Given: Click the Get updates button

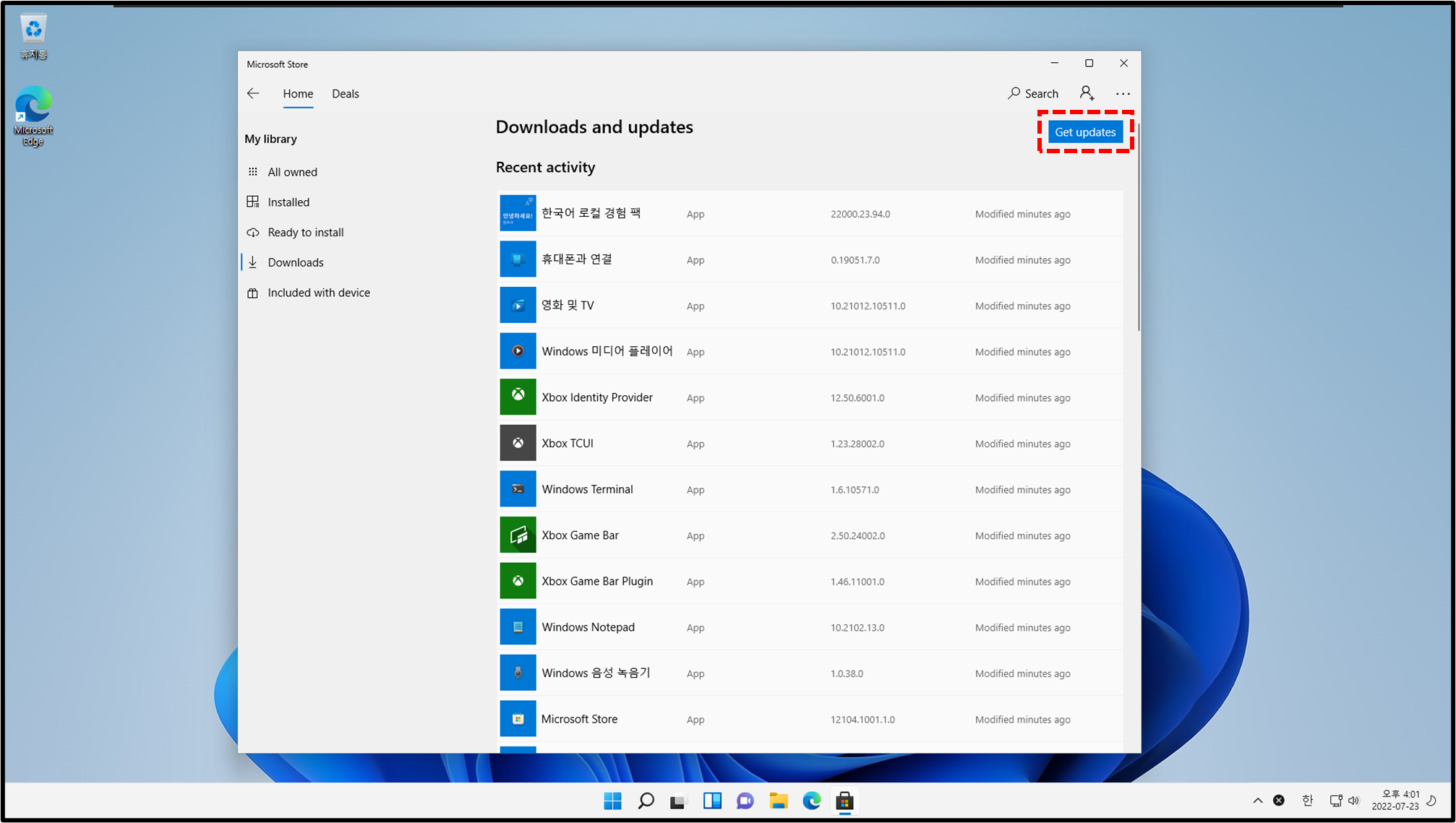Looking at the screenshot, I should click(x=1085, y=132).
